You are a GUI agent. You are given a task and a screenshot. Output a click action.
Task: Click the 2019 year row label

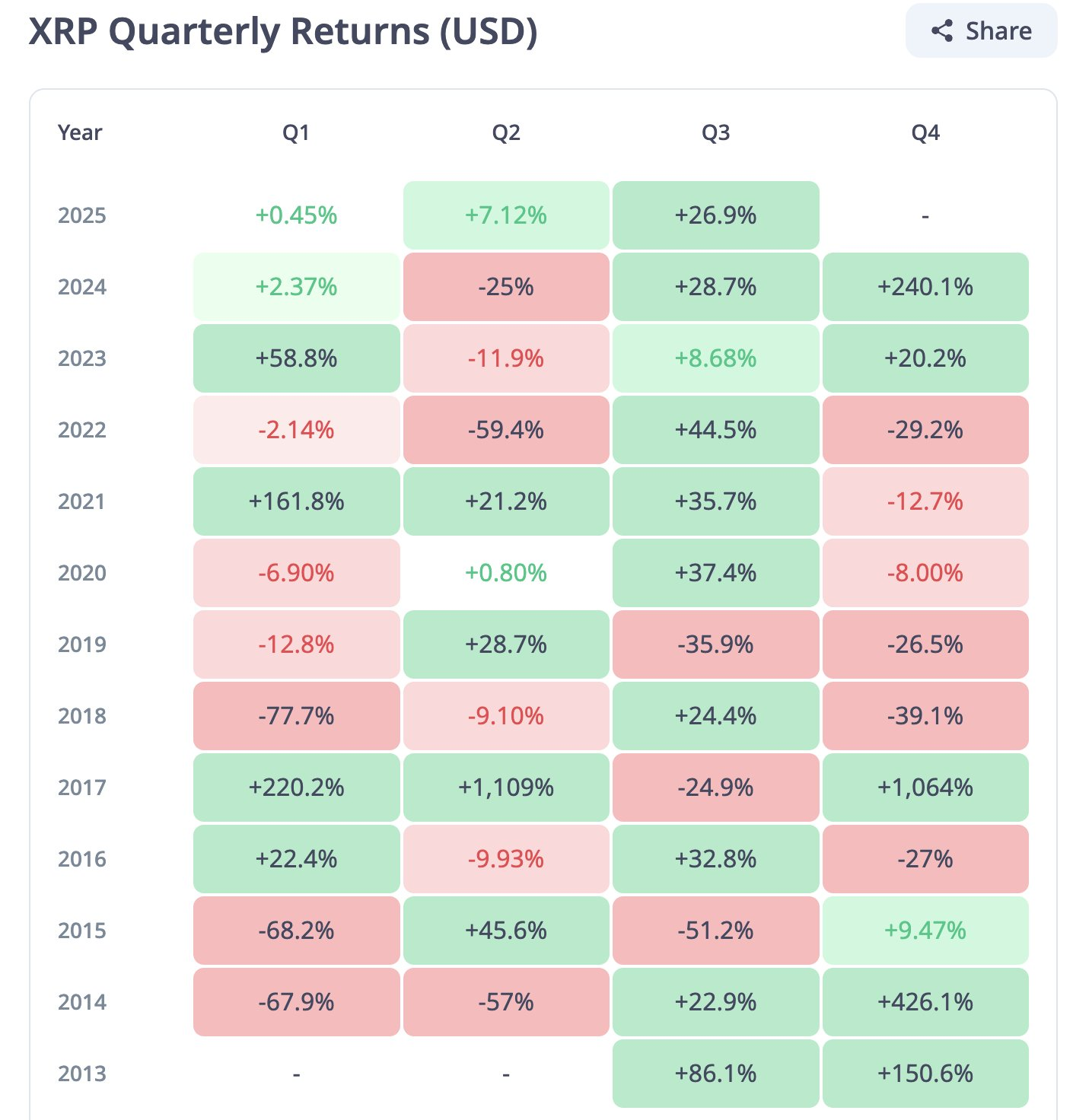(x=82, y=644)
